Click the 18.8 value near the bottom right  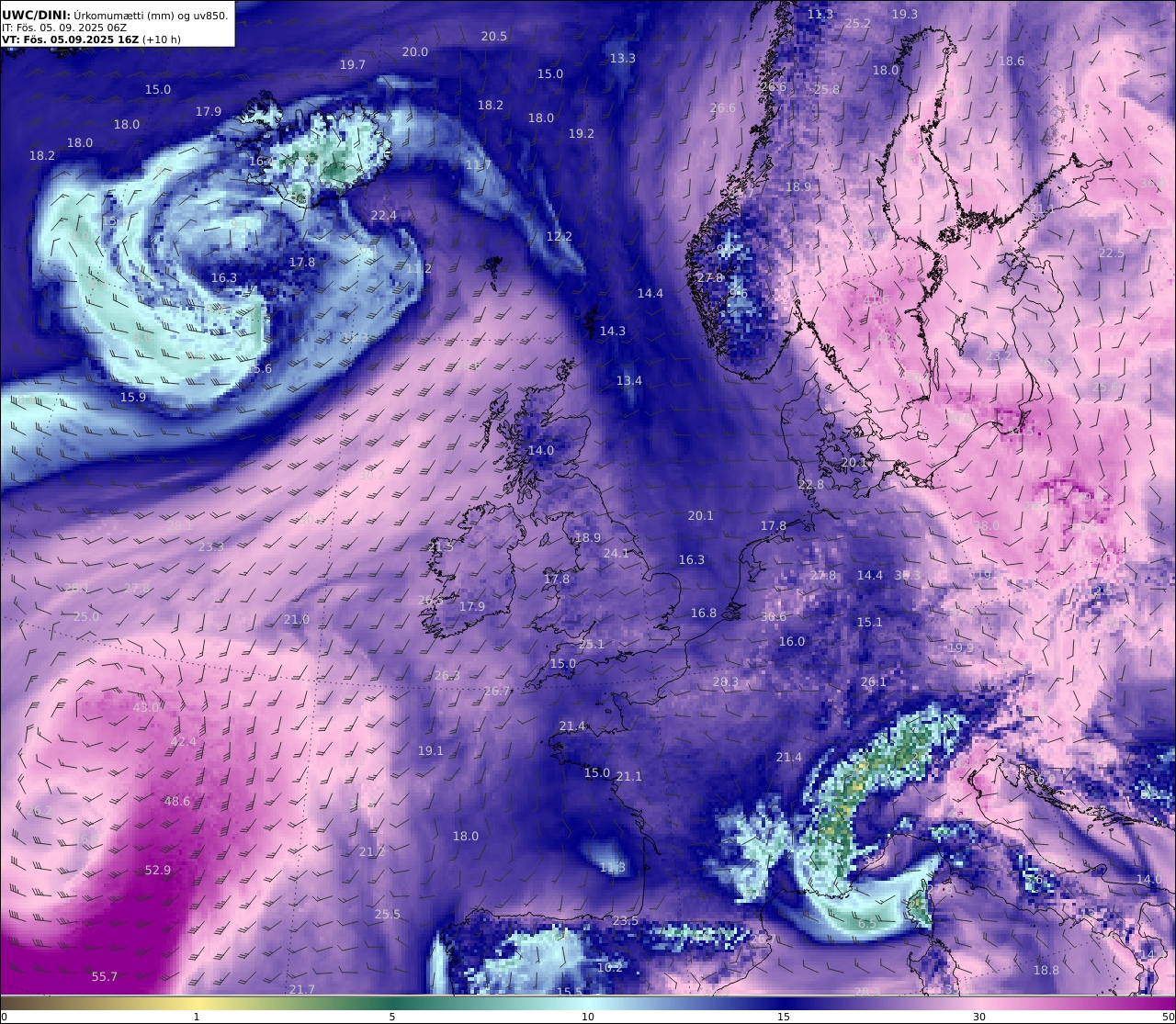(x=1046, y=970)
